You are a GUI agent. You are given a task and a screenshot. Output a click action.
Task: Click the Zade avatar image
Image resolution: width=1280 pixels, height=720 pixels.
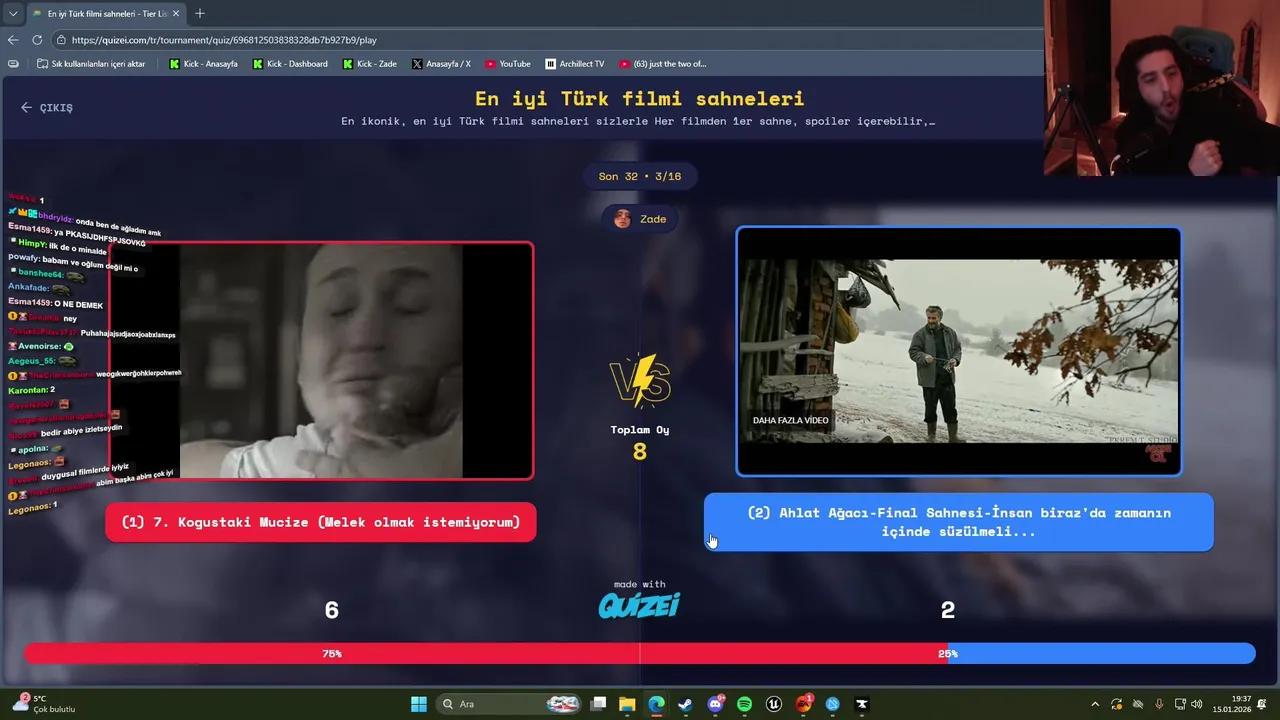click(622, 219)
